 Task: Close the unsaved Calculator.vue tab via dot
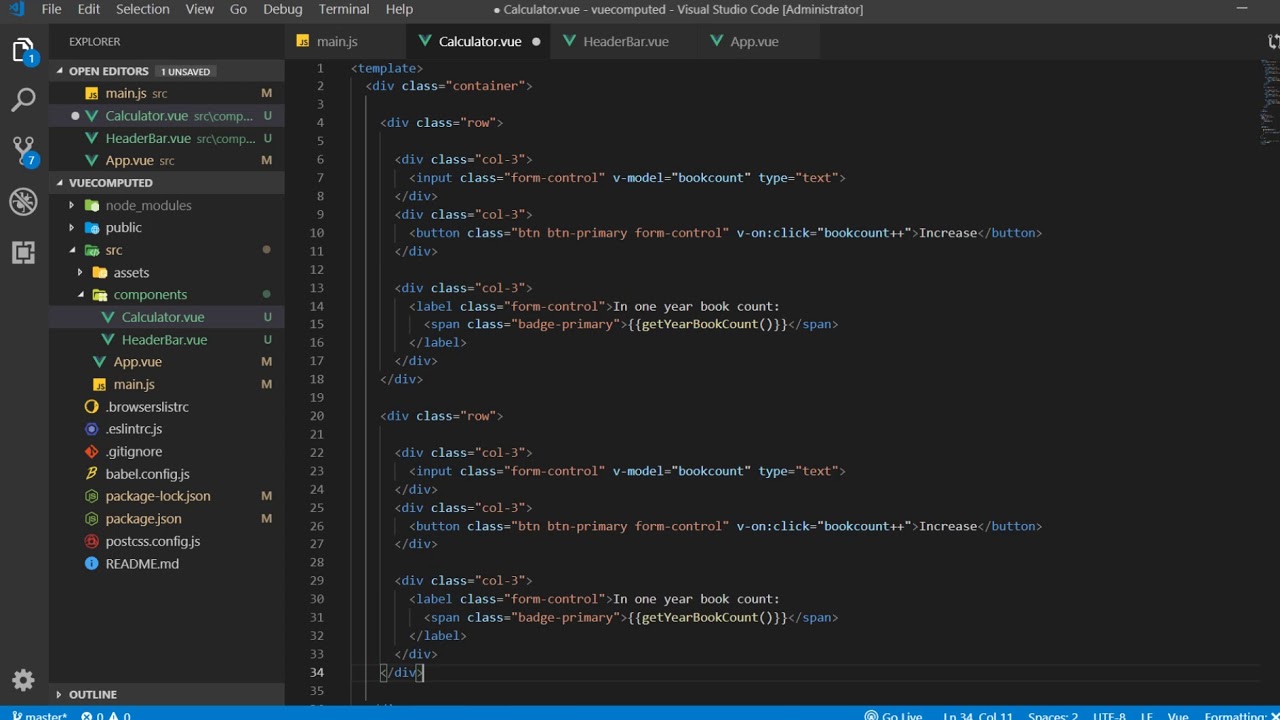click(x=536, y=41)
